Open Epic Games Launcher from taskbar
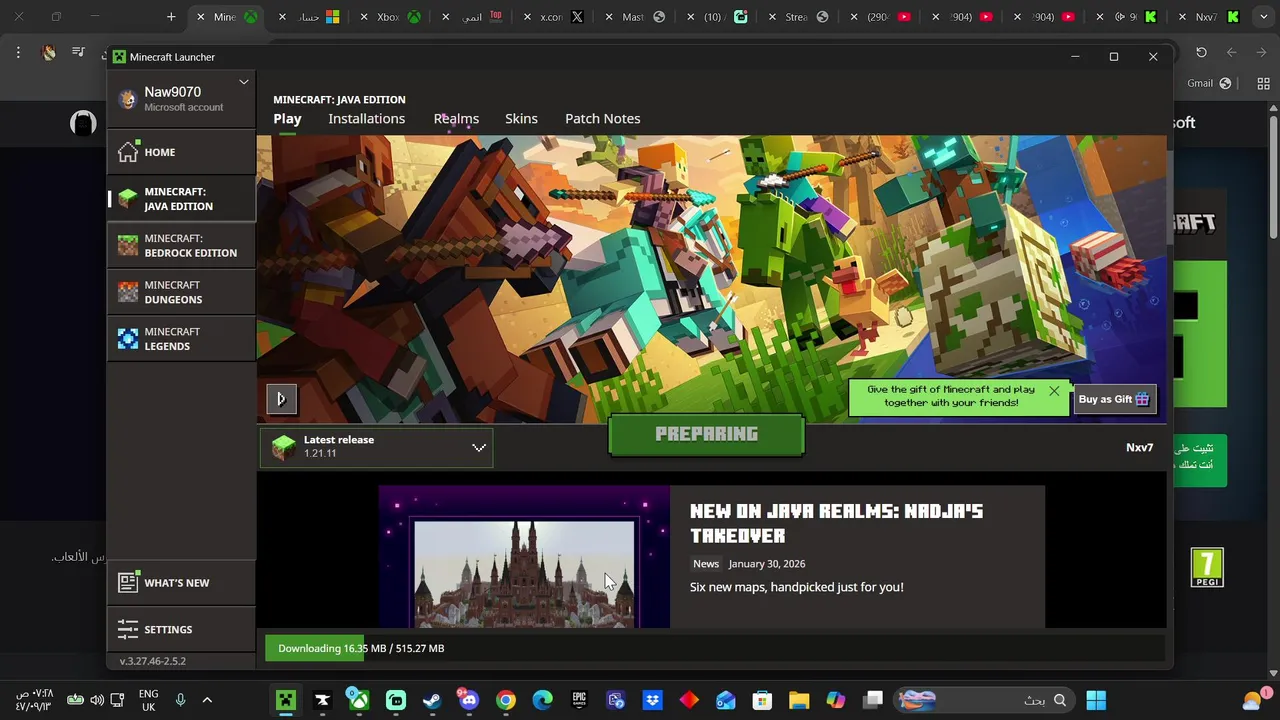 point(579,700)
